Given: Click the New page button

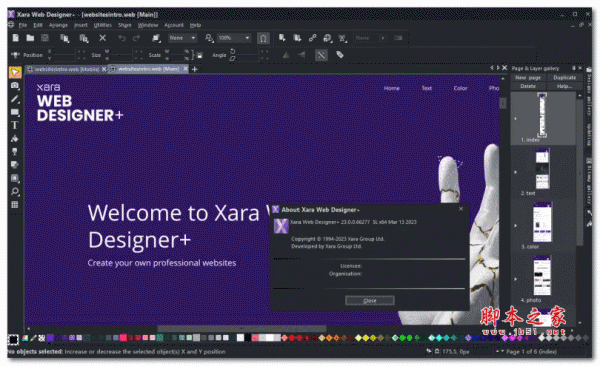Looking at the screenshot, I should coord(528,77).
